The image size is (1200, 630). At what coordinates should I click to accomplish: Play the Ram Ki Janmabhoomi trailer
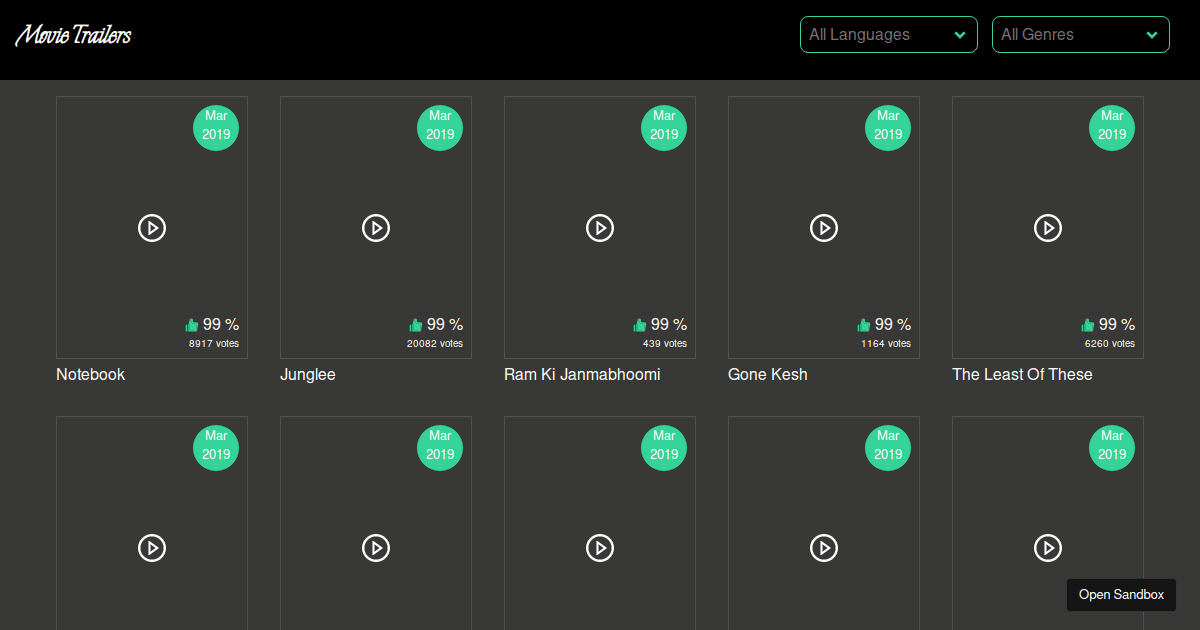click(600, 228)
